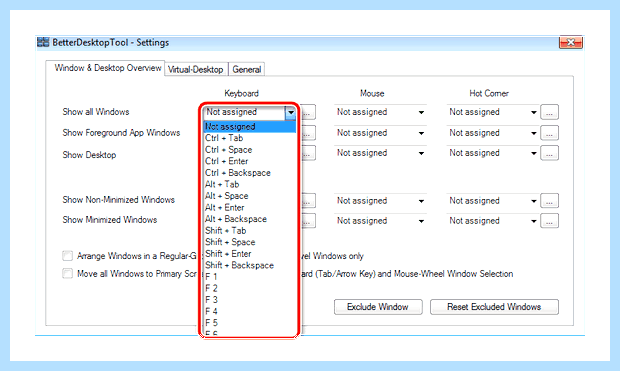Viewport: 620px width, 371px height.
Task: Choose Ctrl + Space from the list
Action: 250,150
